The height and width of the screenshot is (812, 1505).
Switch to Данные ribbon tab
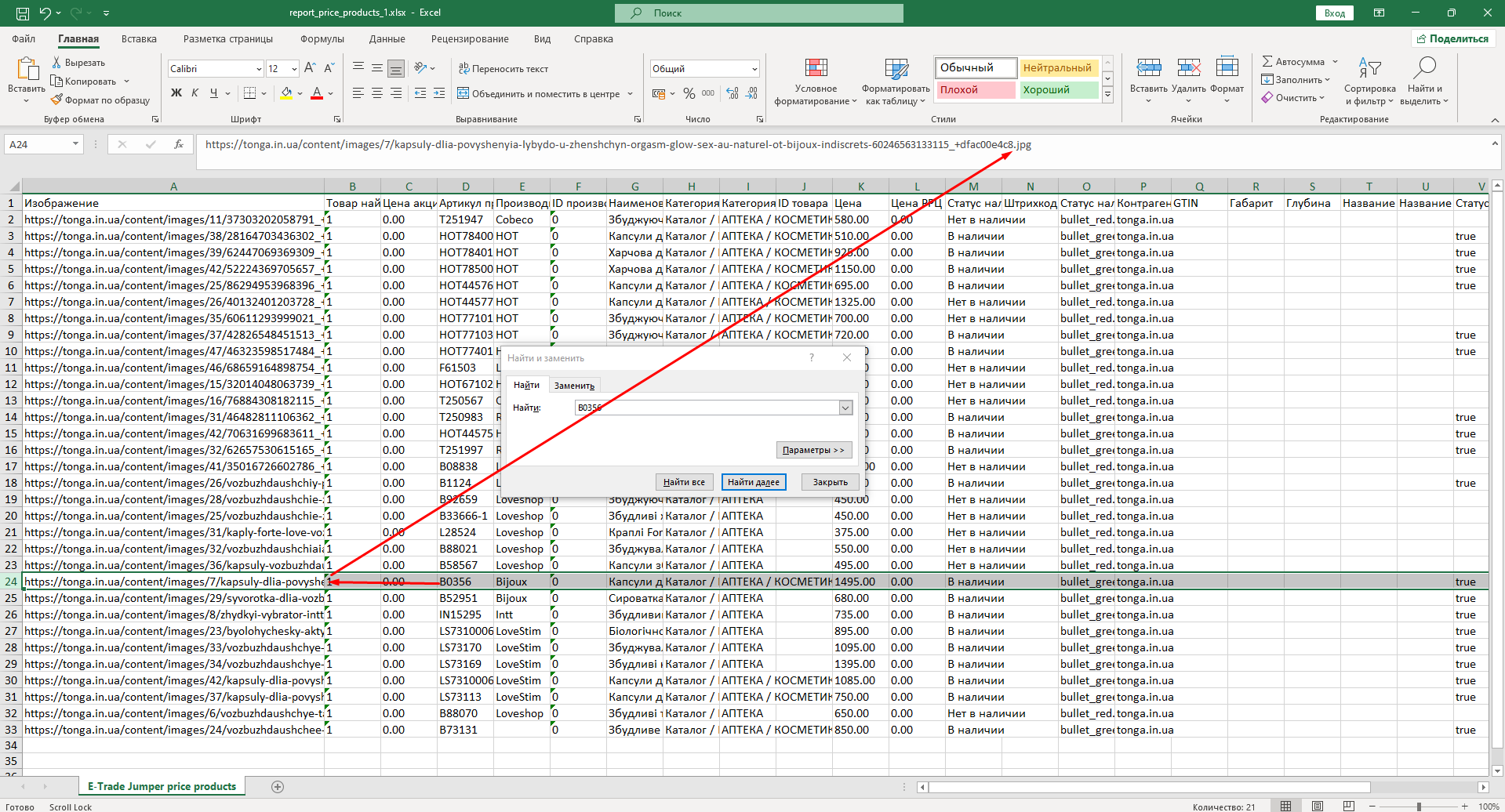[387, 38]
